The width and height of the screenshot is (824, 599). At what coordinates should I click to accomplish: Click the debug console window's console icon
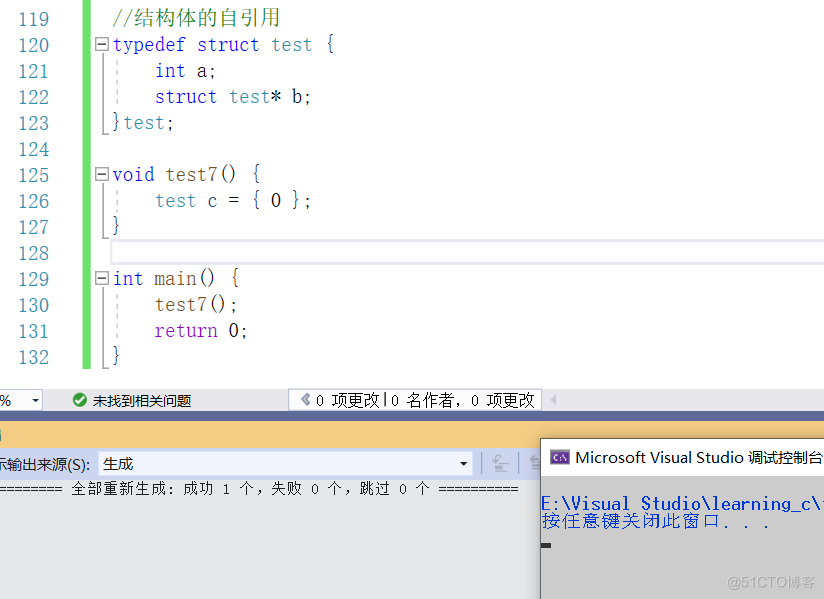click(x=559, y=457)
